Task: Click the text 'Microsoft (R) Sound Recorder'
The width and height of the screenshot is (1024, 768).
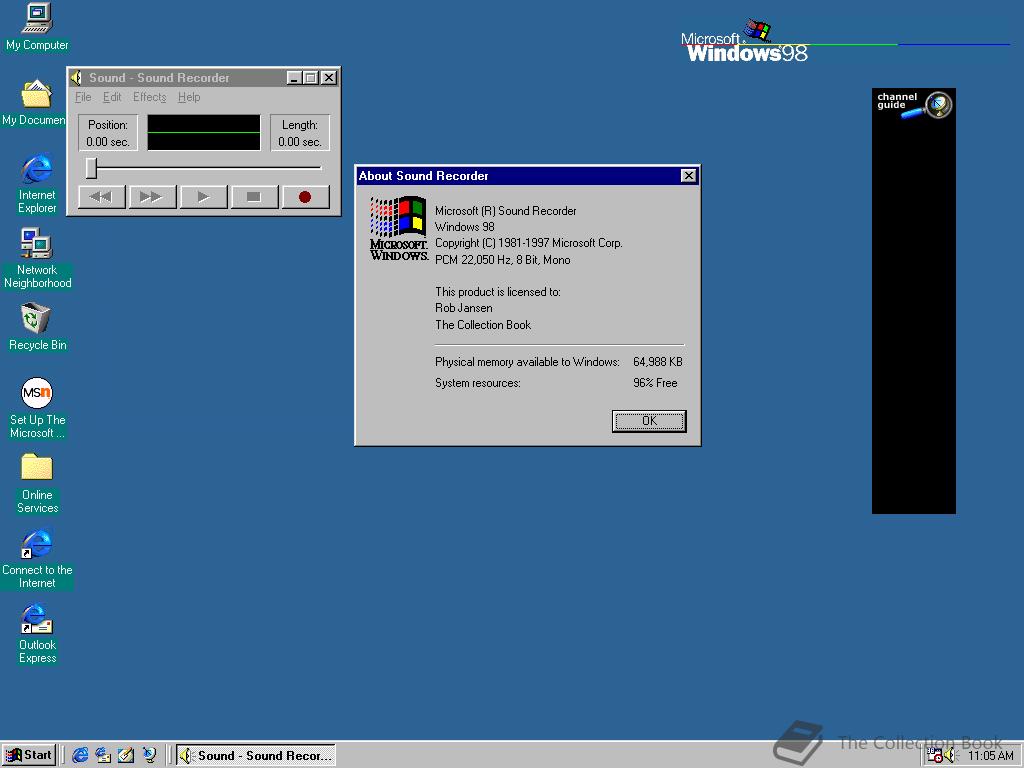Action: (505, 211)
